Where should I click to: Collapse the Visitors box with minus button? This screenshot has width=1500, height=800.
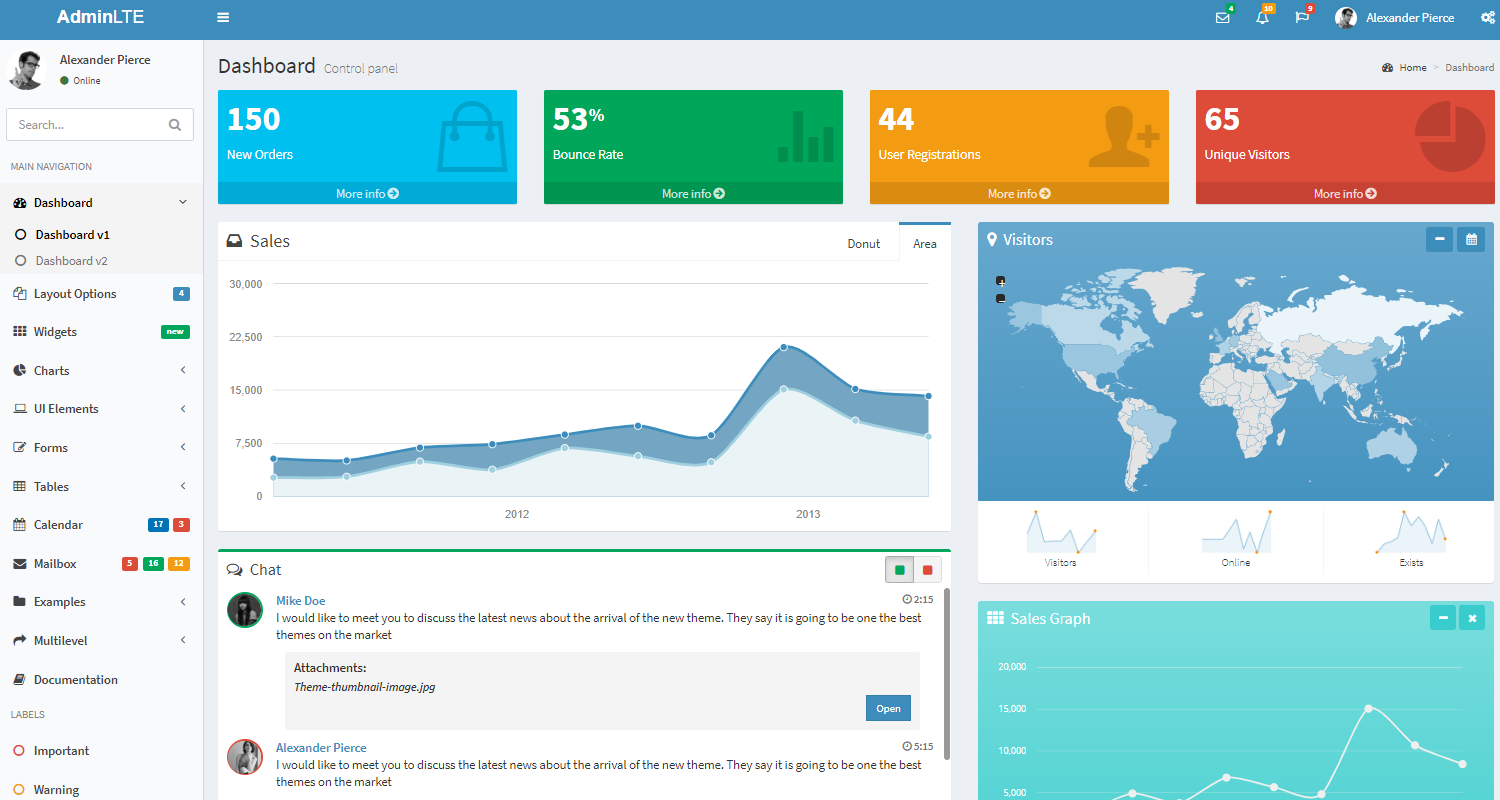click(1439, 239)
